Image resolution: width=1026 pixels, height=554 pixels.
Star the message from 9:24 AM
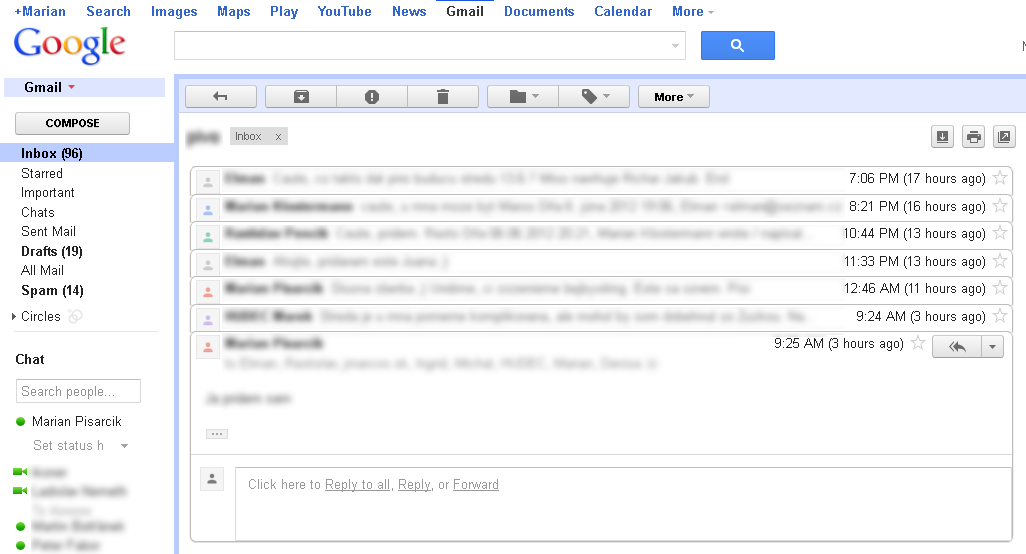[1000, 316]
